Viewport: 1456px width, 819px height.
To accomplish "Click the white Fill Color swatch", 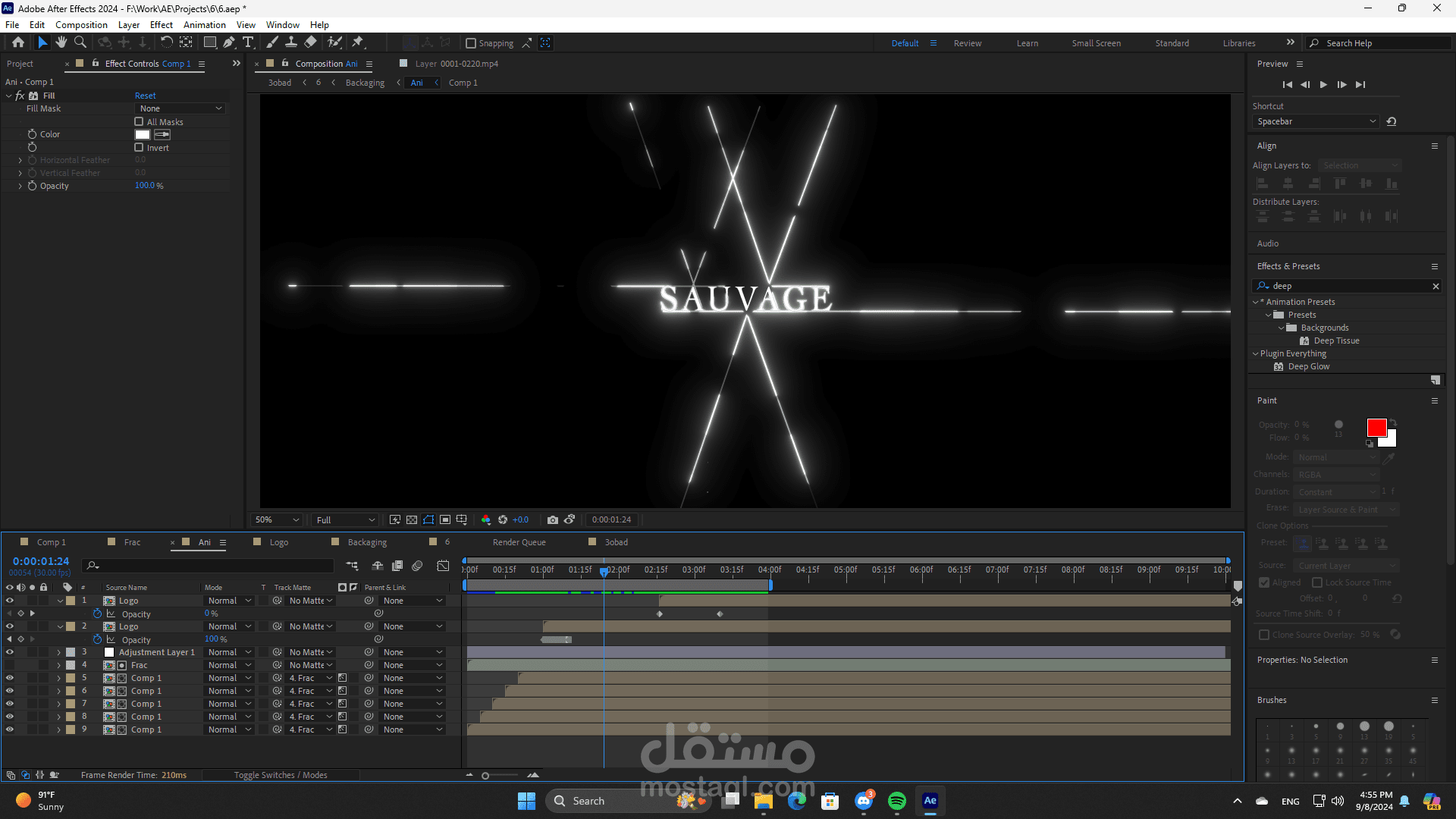I will (x=143, y=135).
